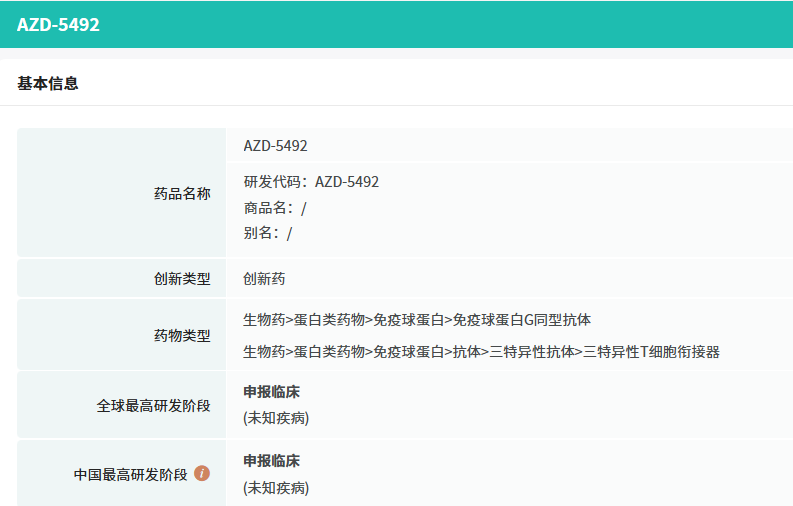The width and height of the screenshot is (793, 506).
Task: Click the 创新药 value
Action: tap(264, 279)
